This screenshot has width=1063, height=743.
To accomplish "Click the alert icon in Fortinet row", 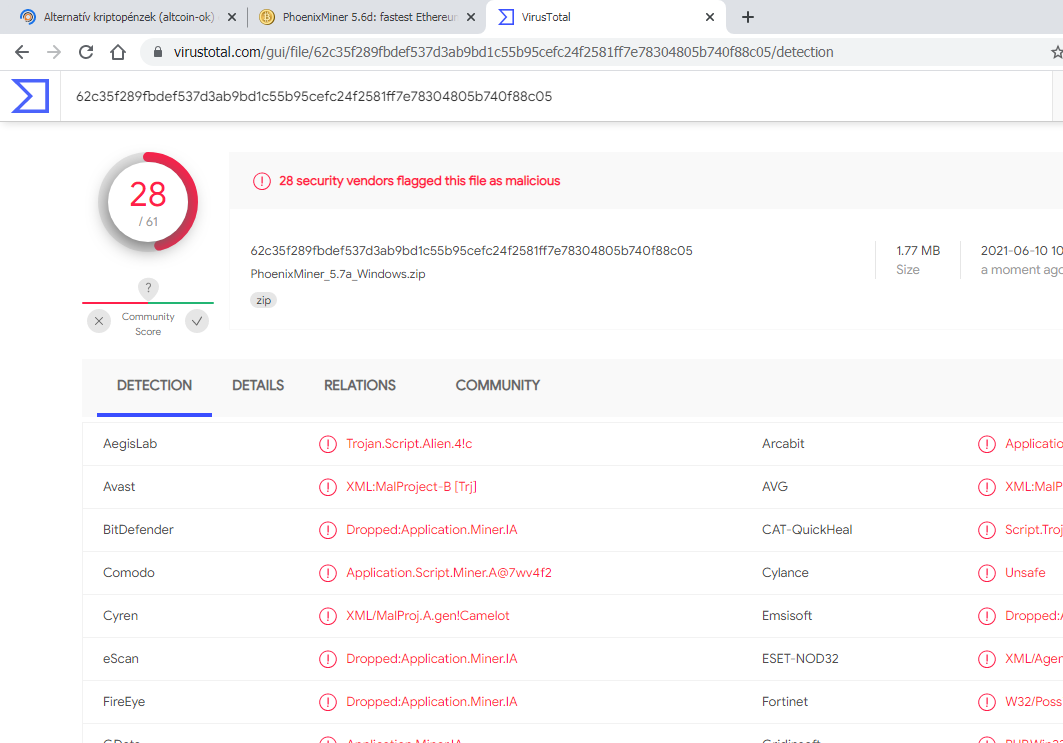I will click(986, 702).
